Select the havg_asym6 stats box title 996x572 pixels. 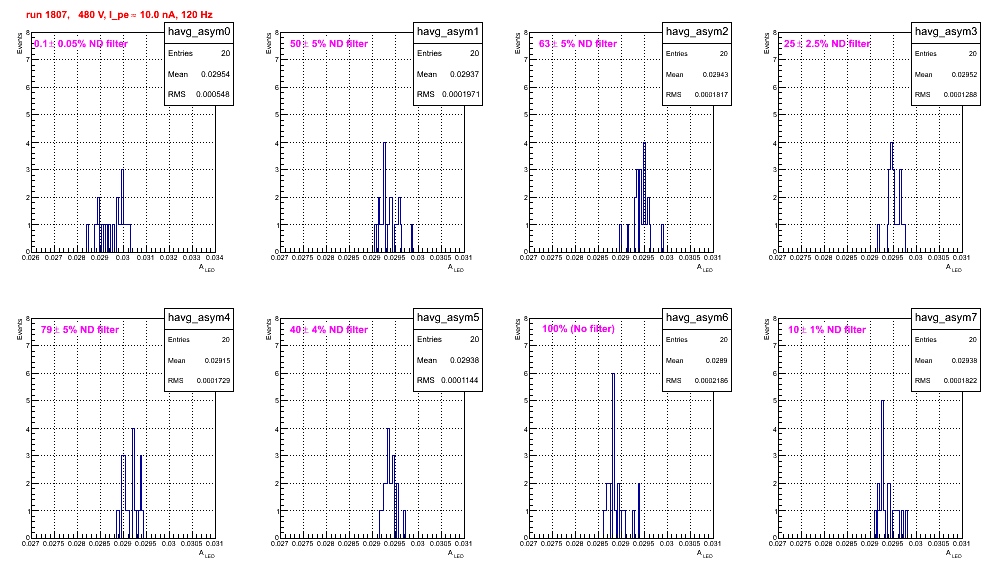click(697, 317)
